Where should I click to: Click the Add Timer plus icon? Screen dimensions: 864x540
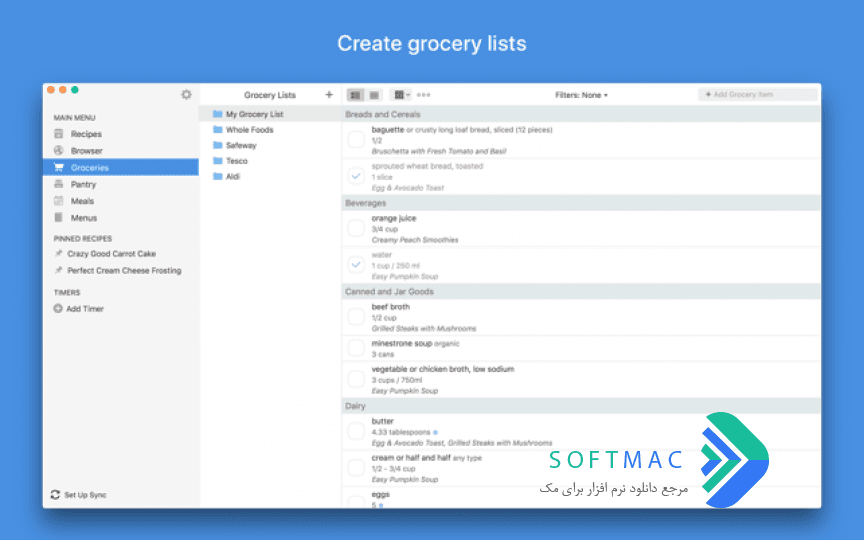(x=58, y=309)
